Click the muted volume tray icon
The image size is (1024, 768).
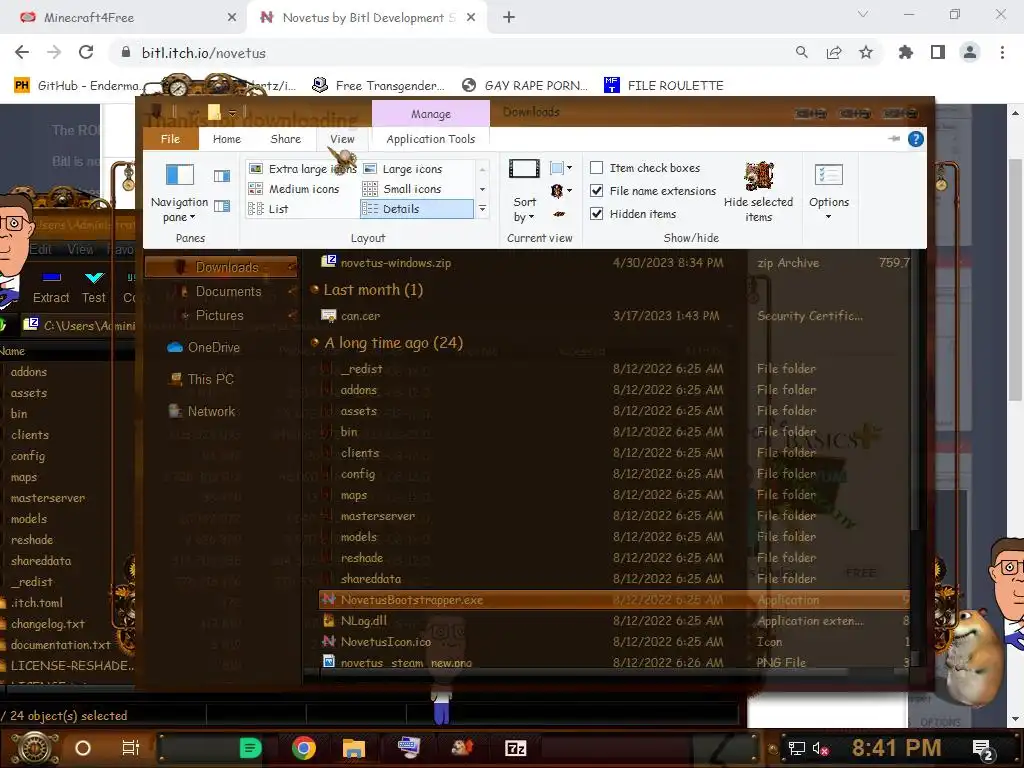(x=820, y=748)
